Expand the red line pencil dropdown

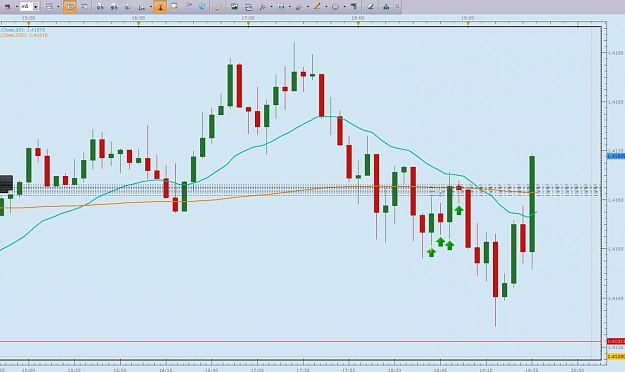coord(326,7)
